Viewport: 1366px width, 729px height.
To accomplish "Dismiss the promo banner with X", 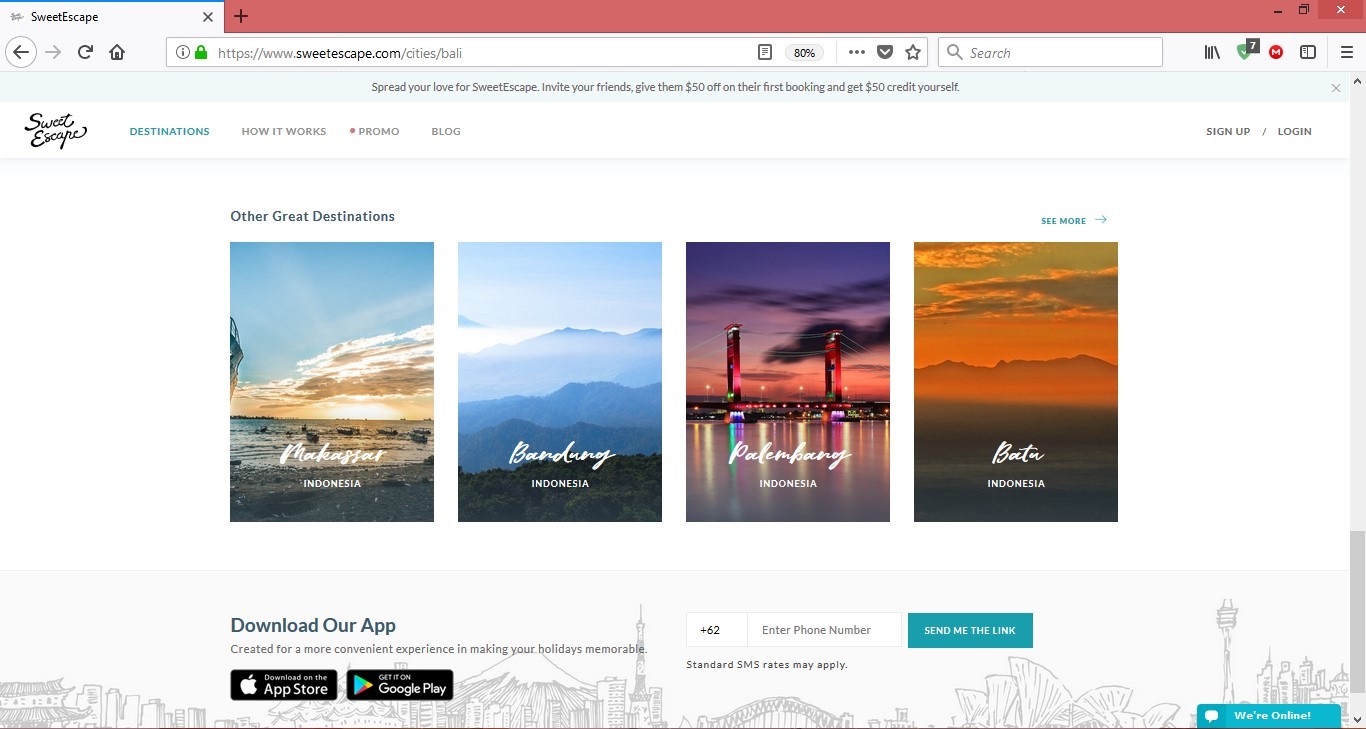I will pyautogui.click(x=1335, y=88).
